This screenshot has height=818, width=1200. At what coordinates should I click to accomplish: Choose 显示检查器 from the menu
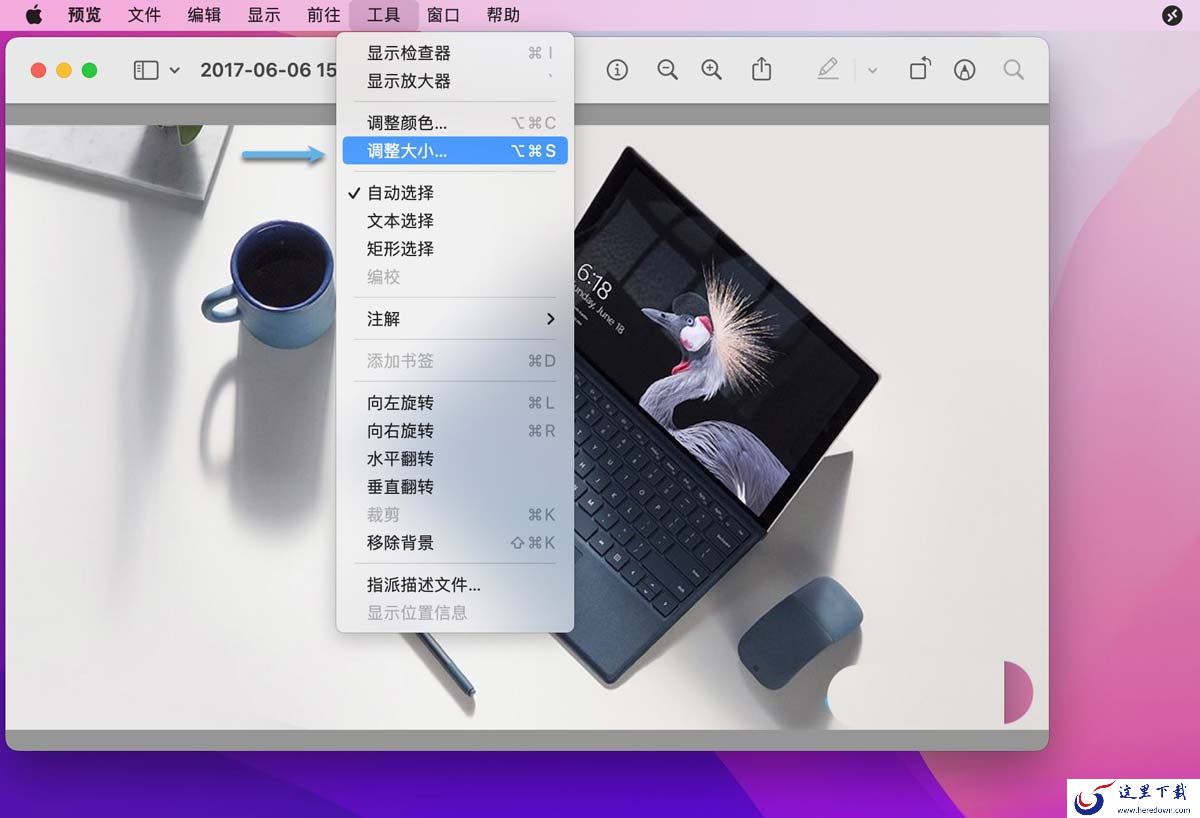tap(455, 53)
